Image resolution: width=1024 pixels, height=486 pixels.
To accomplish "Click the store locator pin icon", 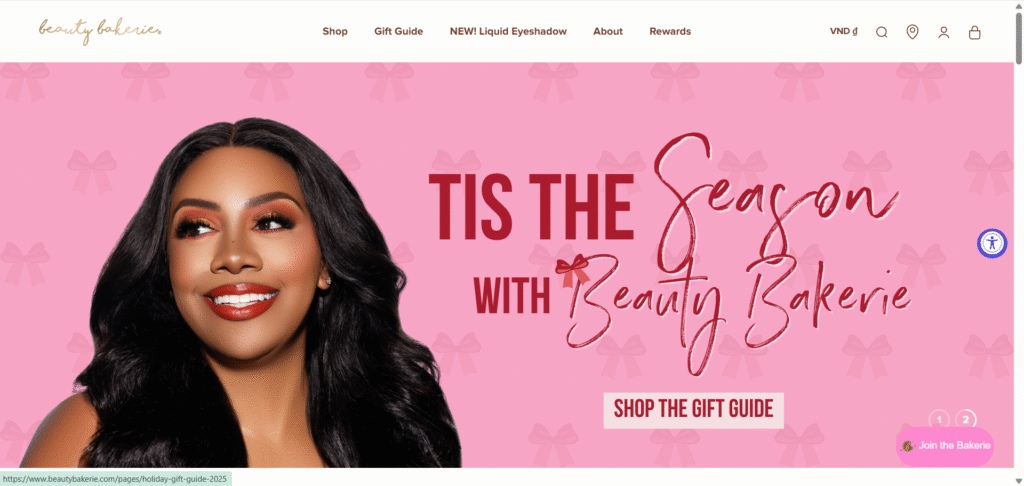I will (912, 31).
